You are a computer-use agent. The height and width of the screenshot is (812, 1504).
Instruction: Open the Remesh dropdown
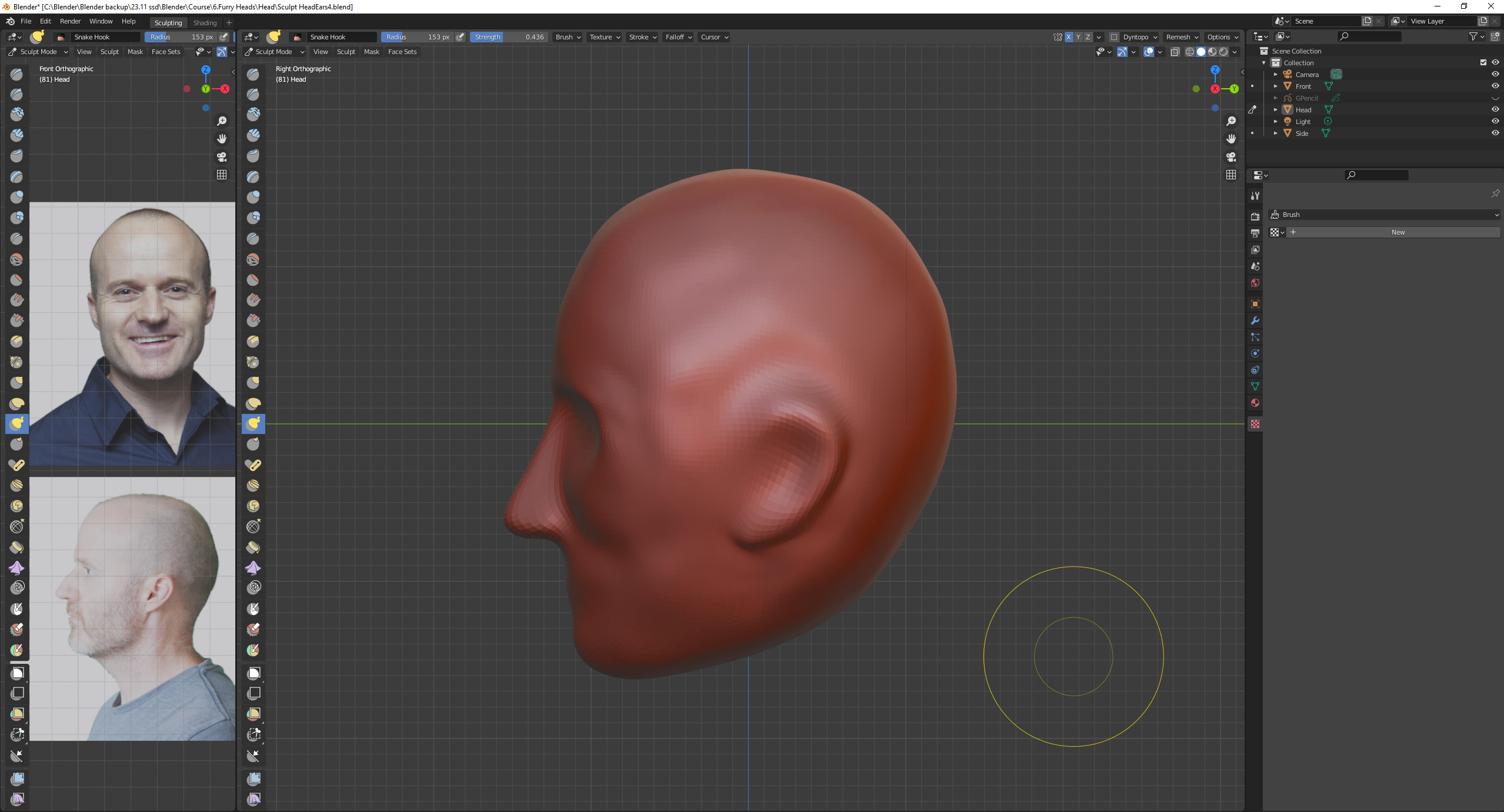(x=1181, y=37)
